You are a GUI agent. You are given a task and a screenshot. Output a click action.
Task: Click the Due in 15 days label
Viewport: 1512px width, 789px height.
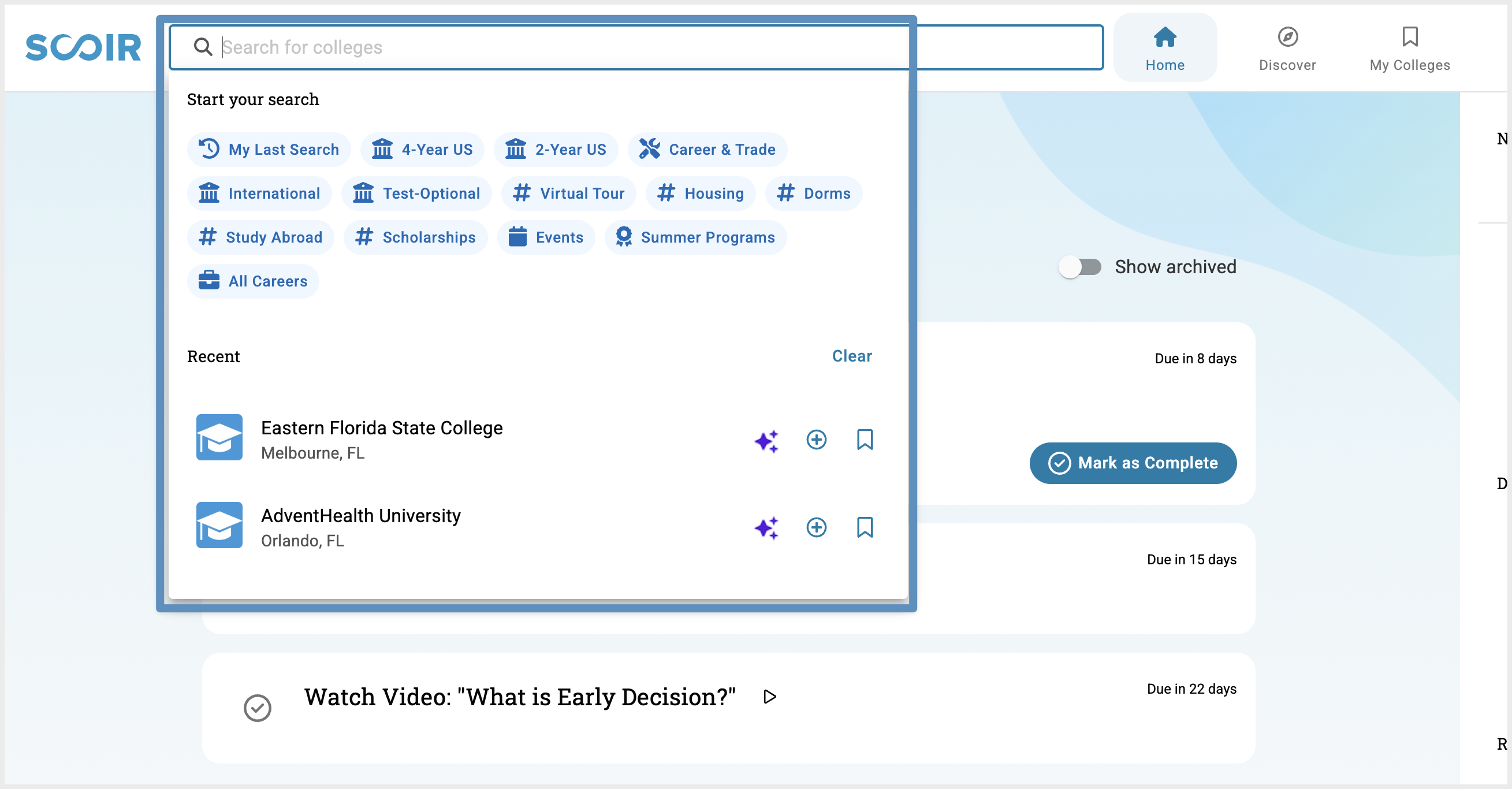point(1191,560)
